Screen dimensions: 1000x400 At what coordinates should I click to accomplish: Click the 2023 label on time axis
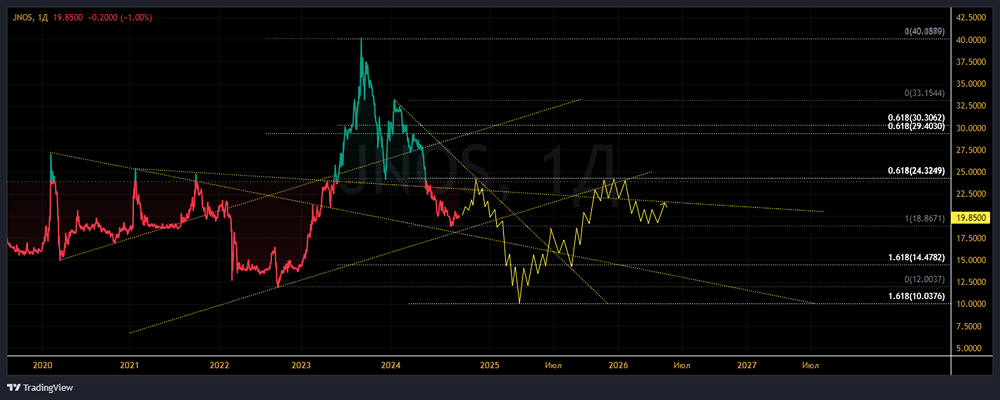[x=300, y=366]
